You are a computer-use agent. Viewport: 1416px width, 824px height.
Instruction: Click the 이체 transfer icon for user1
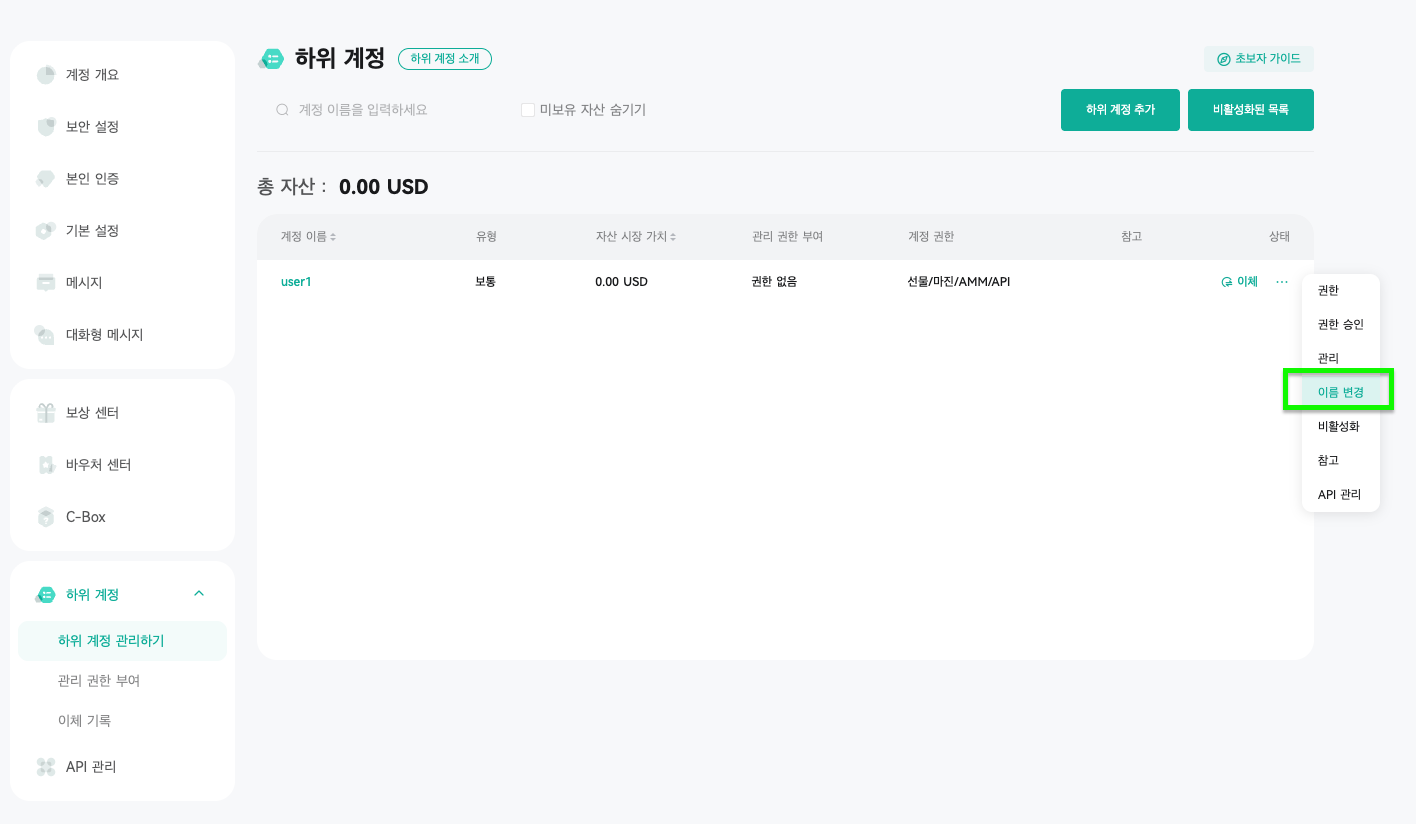click(x=1227, y=282)
